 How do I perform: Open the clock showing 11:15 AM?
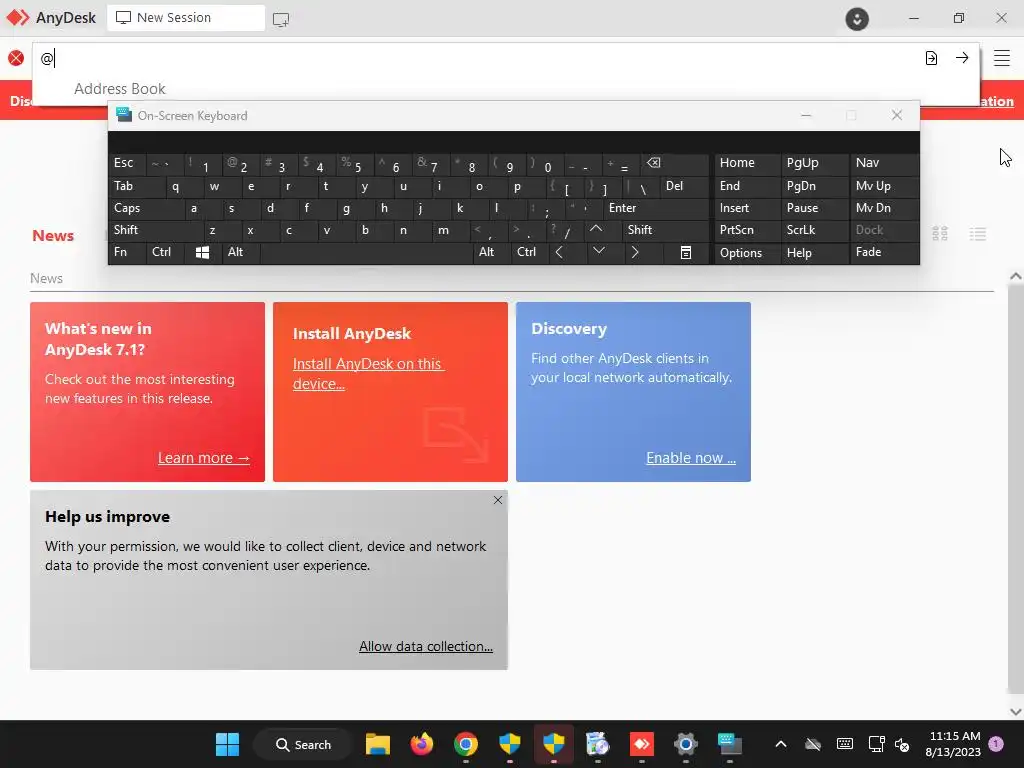coord(953,744)
